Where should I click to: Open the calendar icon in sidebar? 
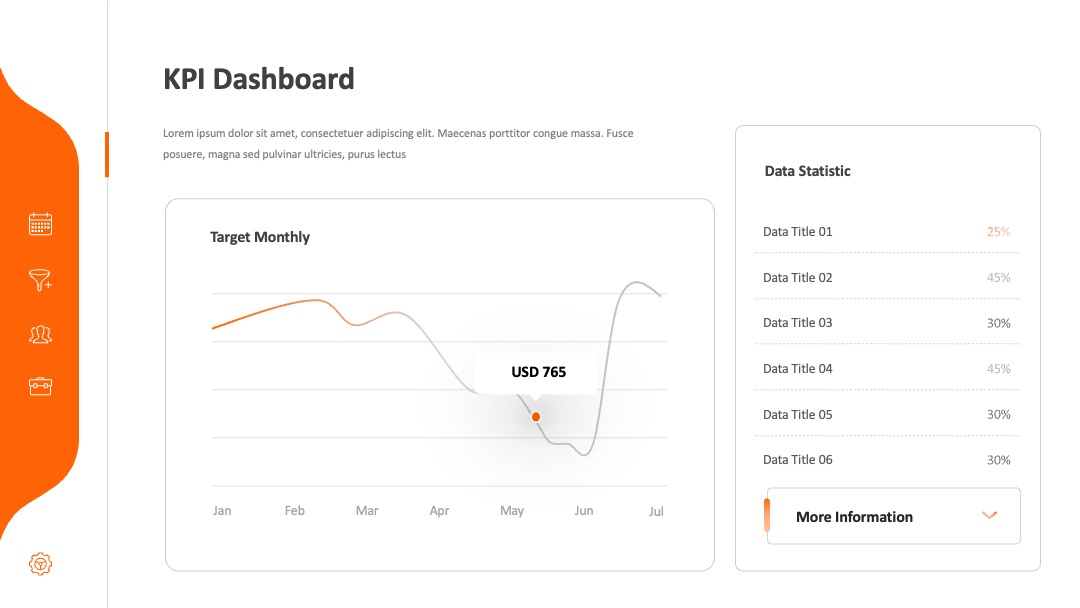pyautogui.click(x=40, y=224)
